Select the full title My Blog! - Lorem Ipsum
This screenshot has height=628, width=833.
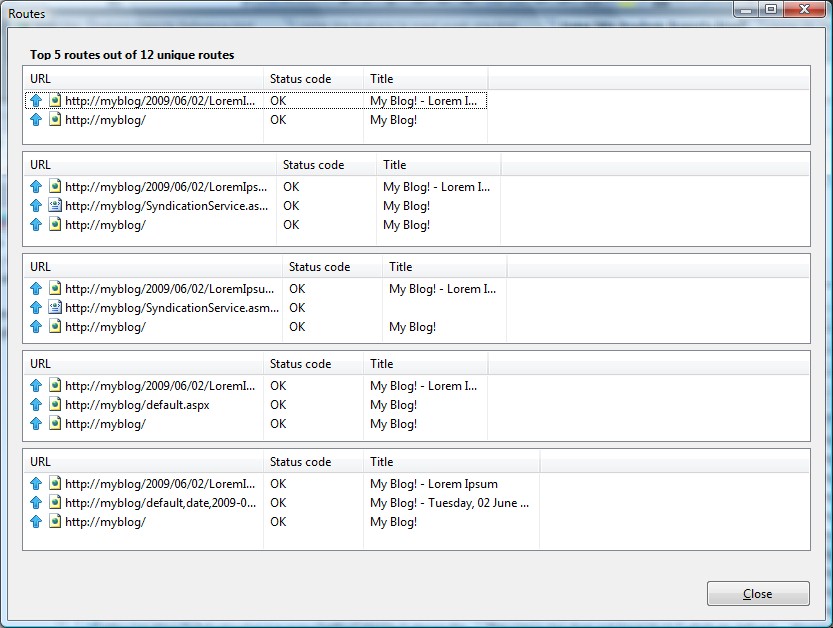click(434, 484)
